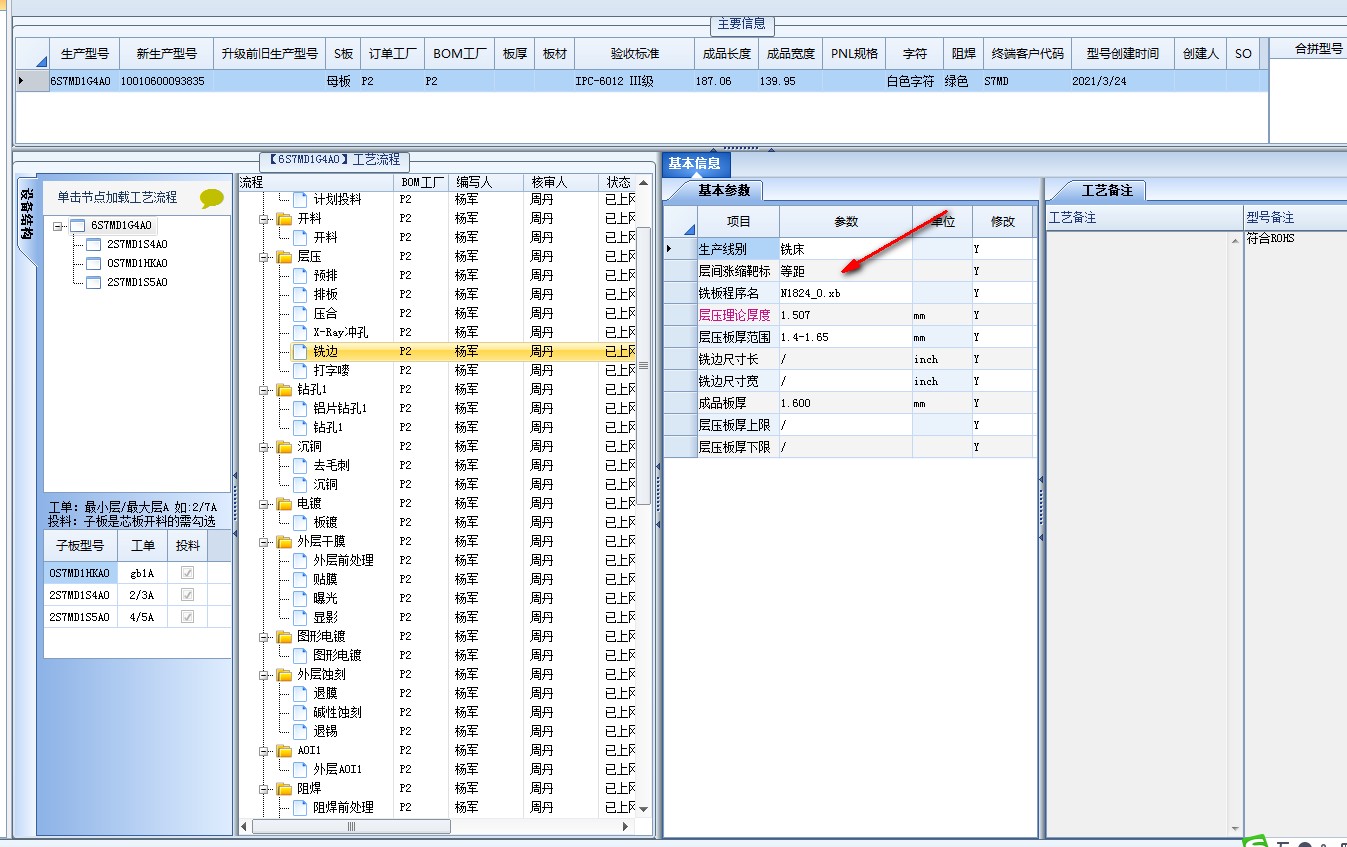Click document icon of 去毛刺 step
1347x847 pixels.
(300, 466)
